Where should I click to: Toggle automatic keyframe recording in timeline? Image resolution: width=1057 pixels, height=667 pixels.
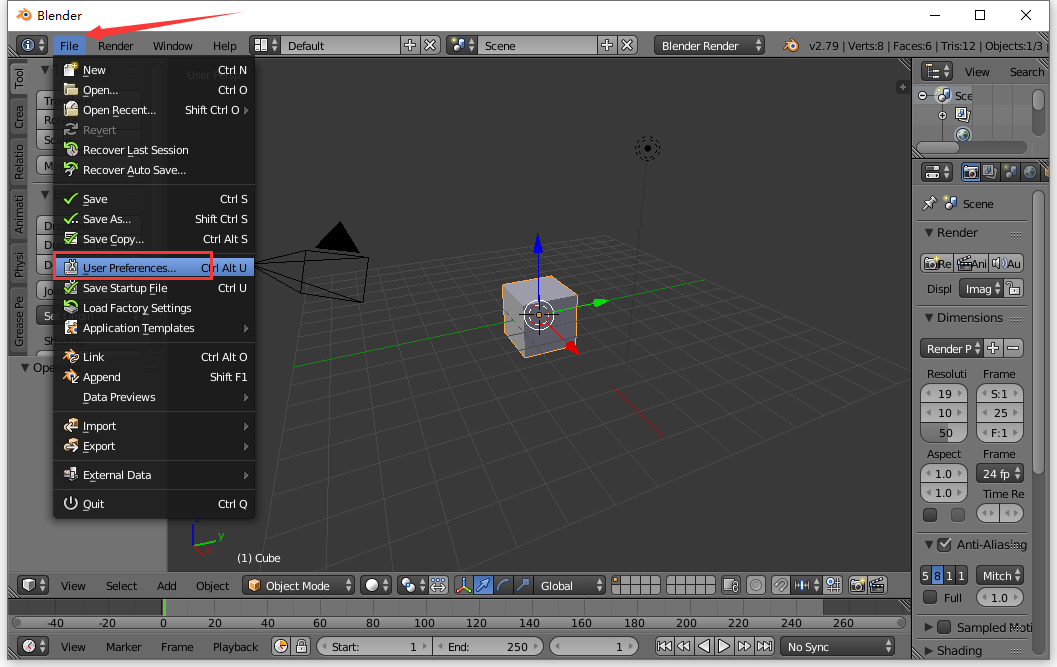coord(282,646)
